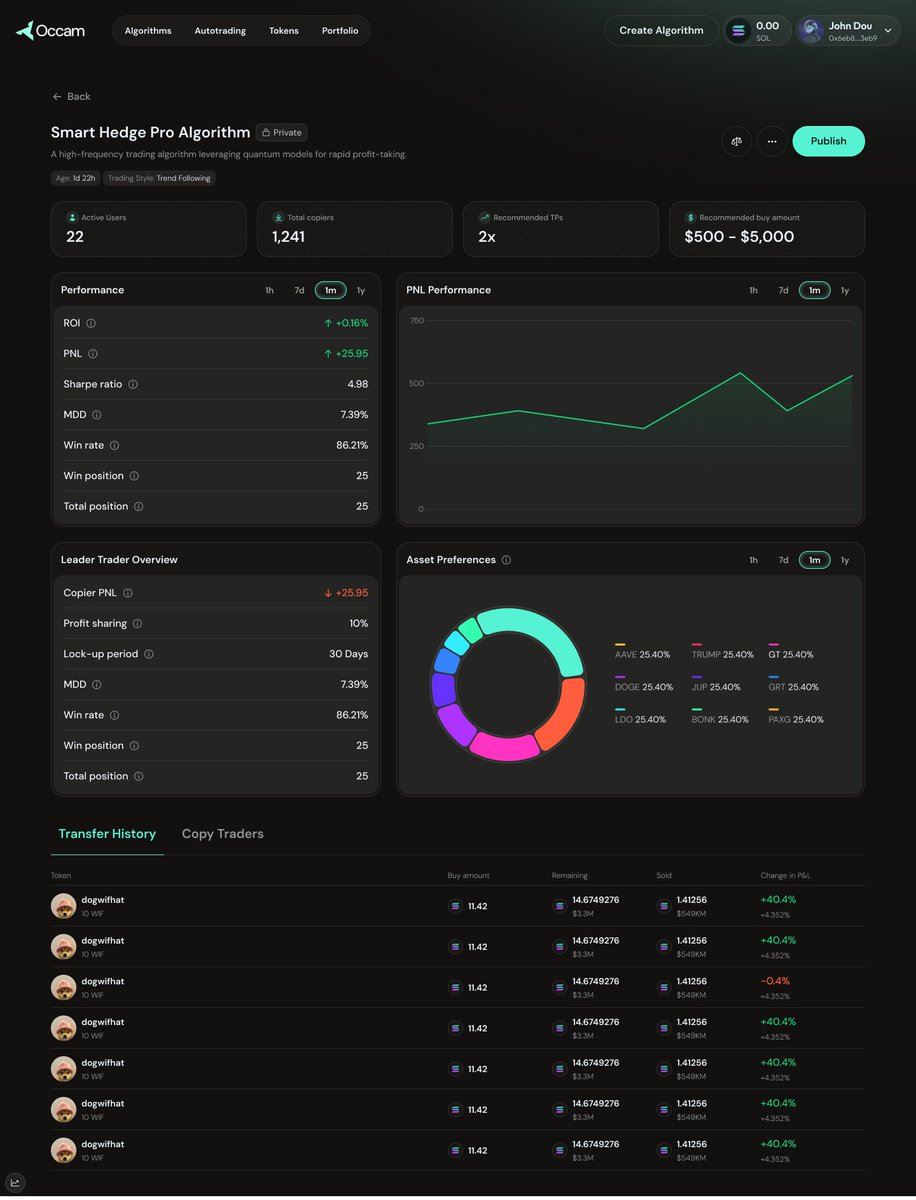Click the 30 Days lock-up value
This screenshot has width=916, height=1200.
tap(349, 654)
